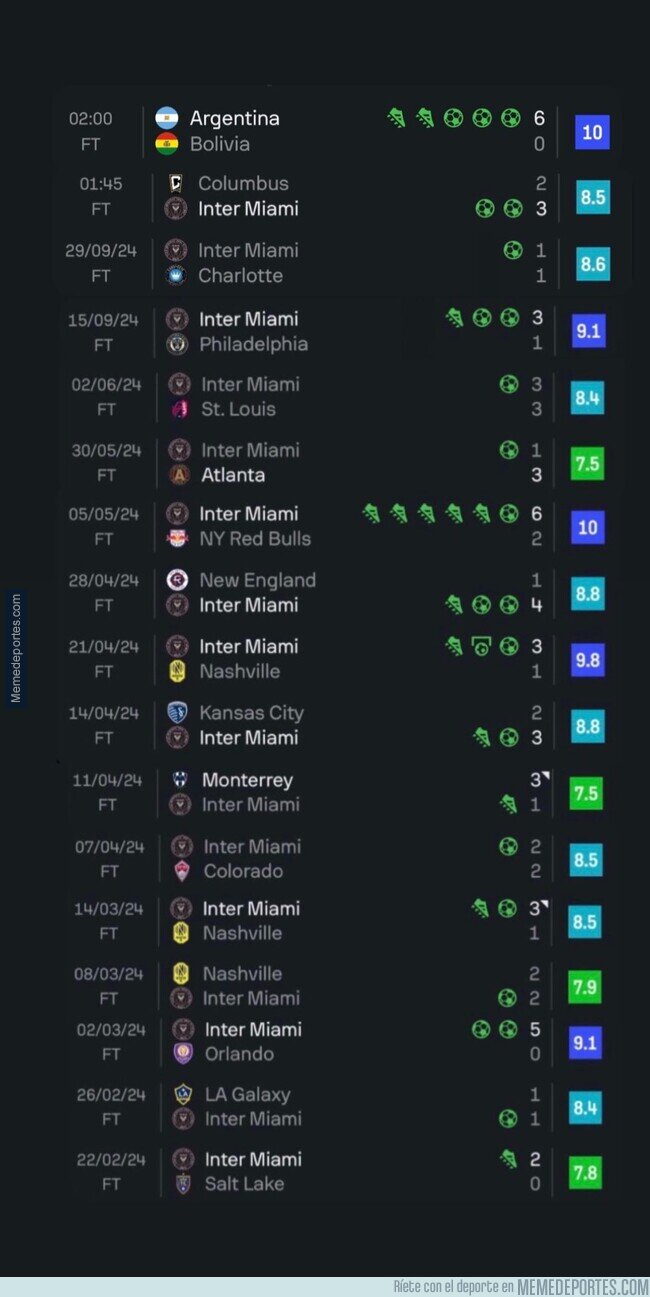Image resolution: width=650 pixels, height=1297 pixels.
Task: Click the NY Red Bulls logo
Action: (178, 539)
